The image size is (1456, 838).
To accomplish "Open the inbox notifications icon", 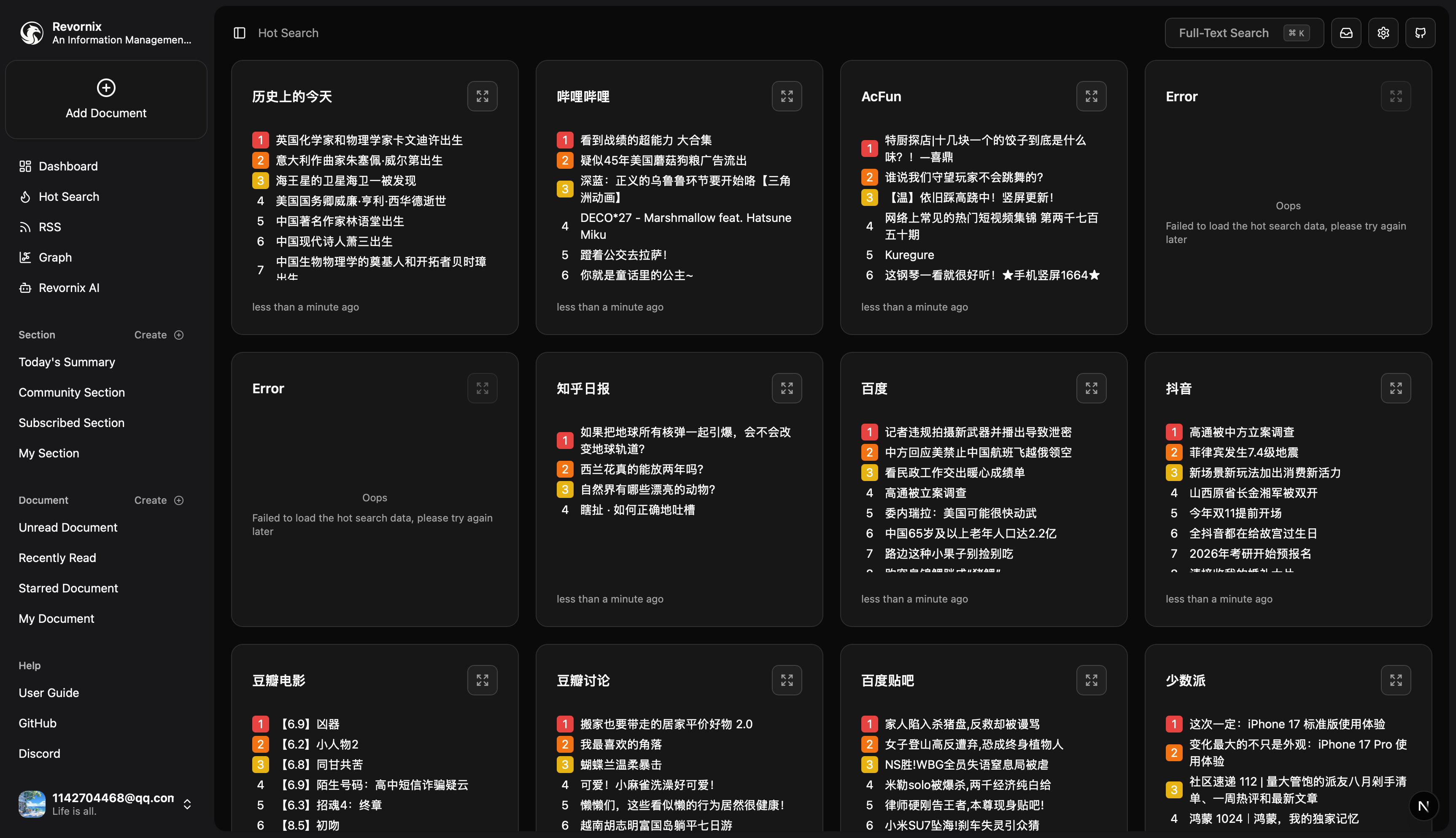I will [1346, 33].
